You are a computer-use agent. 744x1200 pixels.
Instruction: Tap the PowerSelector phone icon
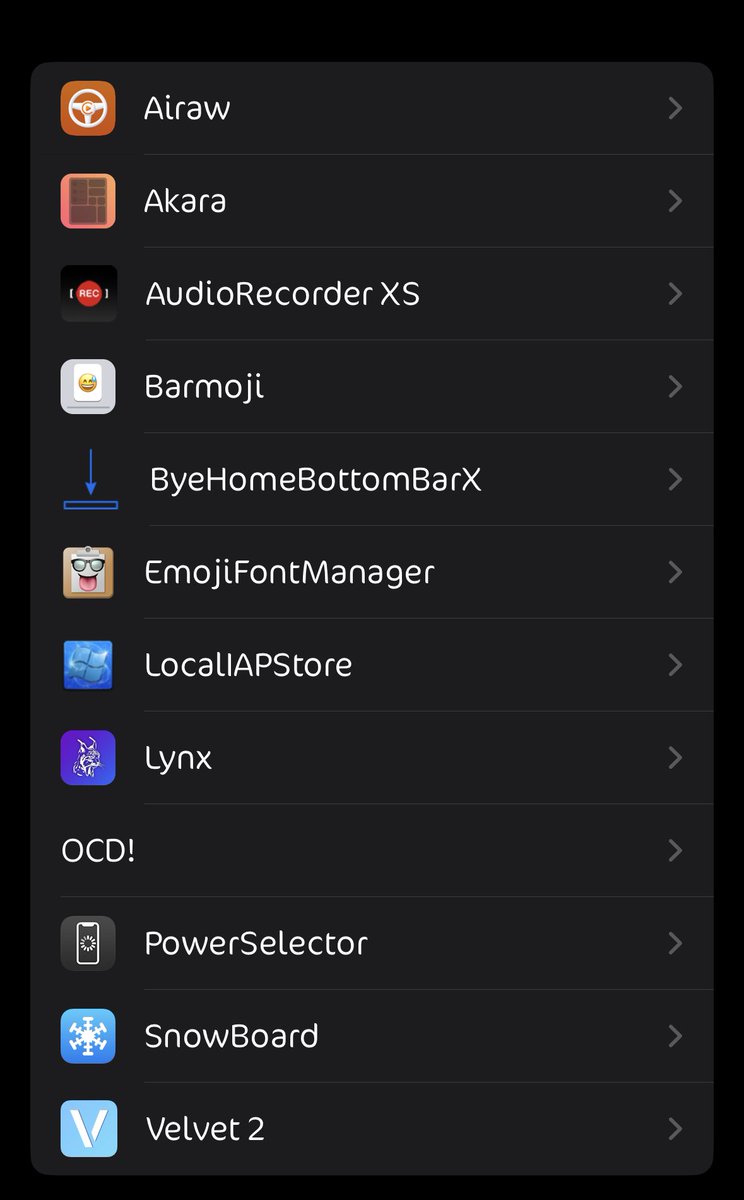[88, 943]
